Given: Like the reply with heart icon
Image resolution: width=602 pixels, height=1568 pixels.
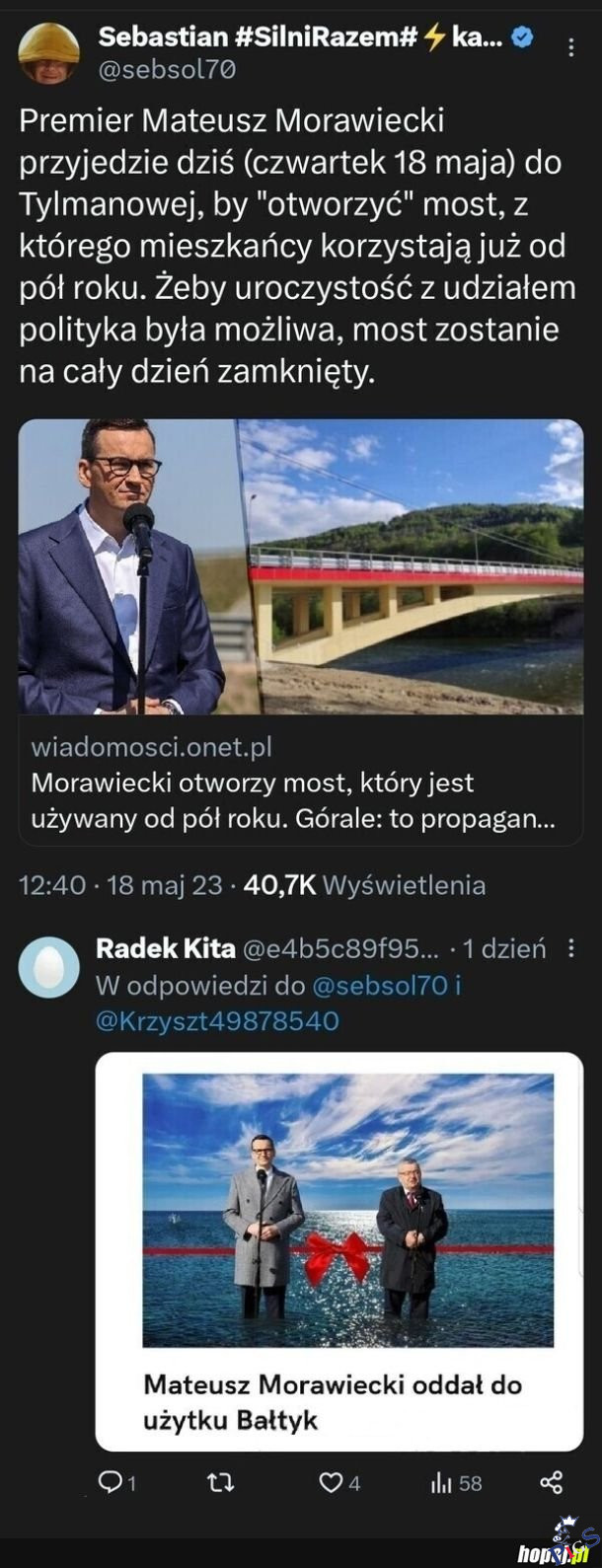Looking at the screenshot, I should click(x=332, y=1482).
